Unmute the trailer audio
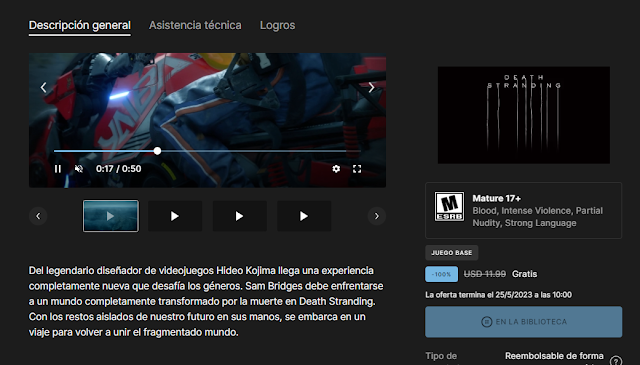Viewport: 640px width, 365px height. (x=79, y=169)
